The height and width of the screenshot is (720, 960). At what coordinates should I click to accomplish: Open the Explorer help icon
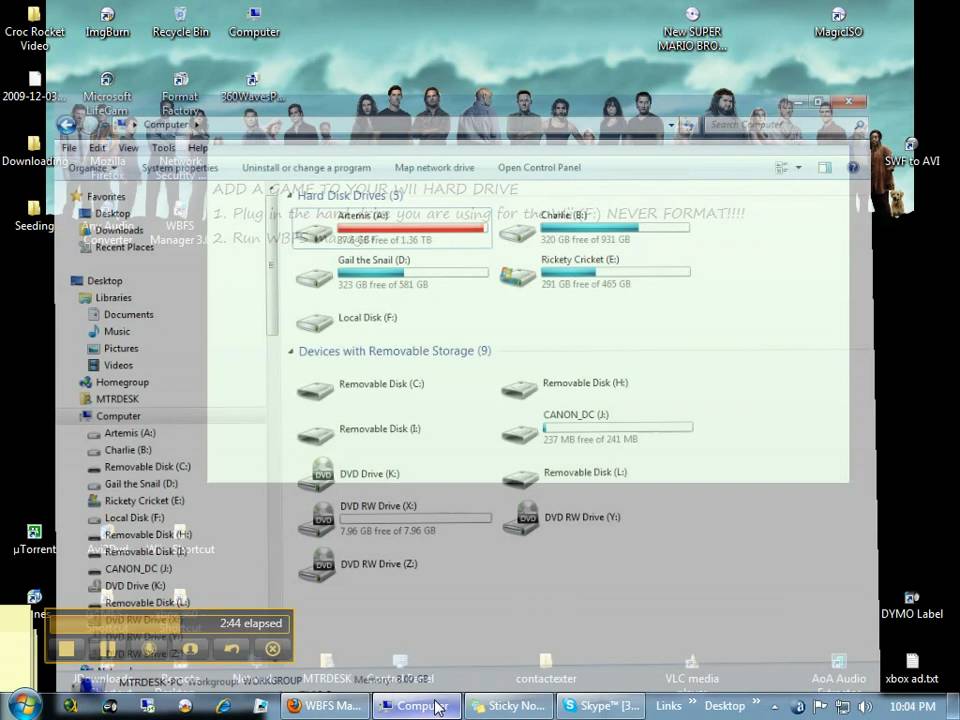pos(853,168)
